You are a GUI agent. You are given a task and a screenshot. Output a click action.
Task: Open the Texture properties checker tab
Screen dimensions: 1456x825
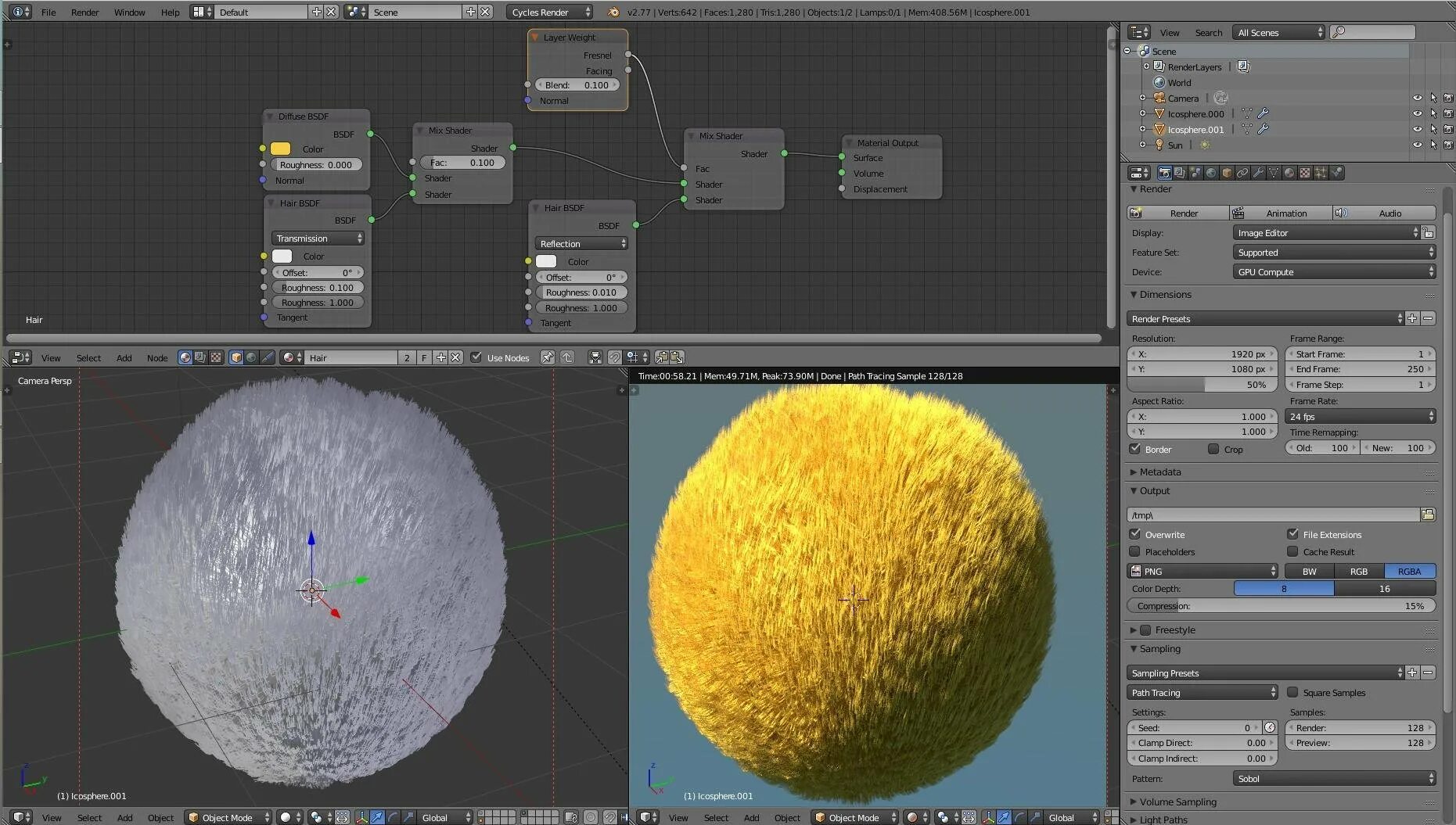click(1305, 173)
